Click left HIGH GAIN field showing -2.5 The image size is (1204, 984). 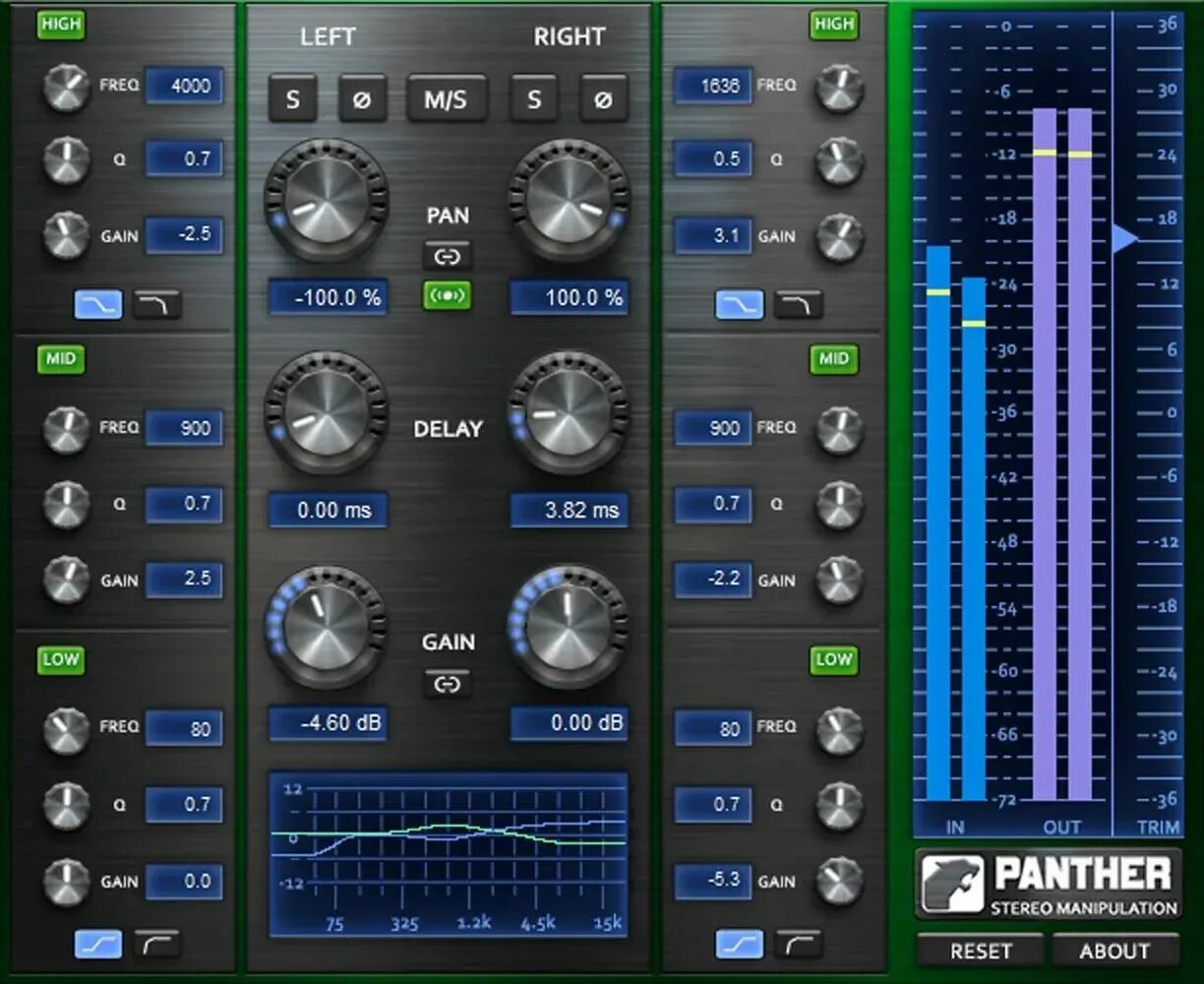pyautogui.click(x=185, y=235)
